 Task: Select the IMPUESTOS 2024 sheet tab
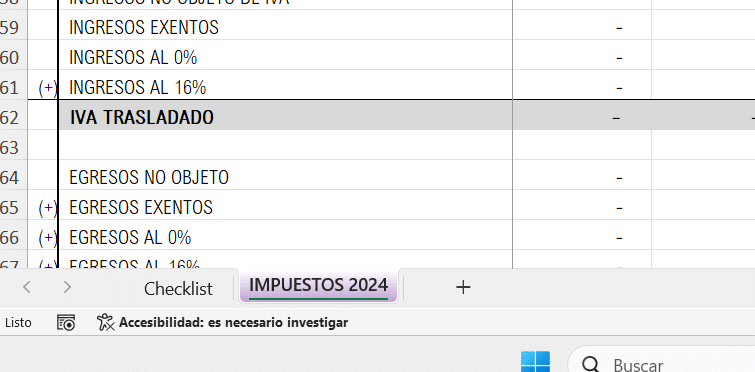(x=318, y=286)
